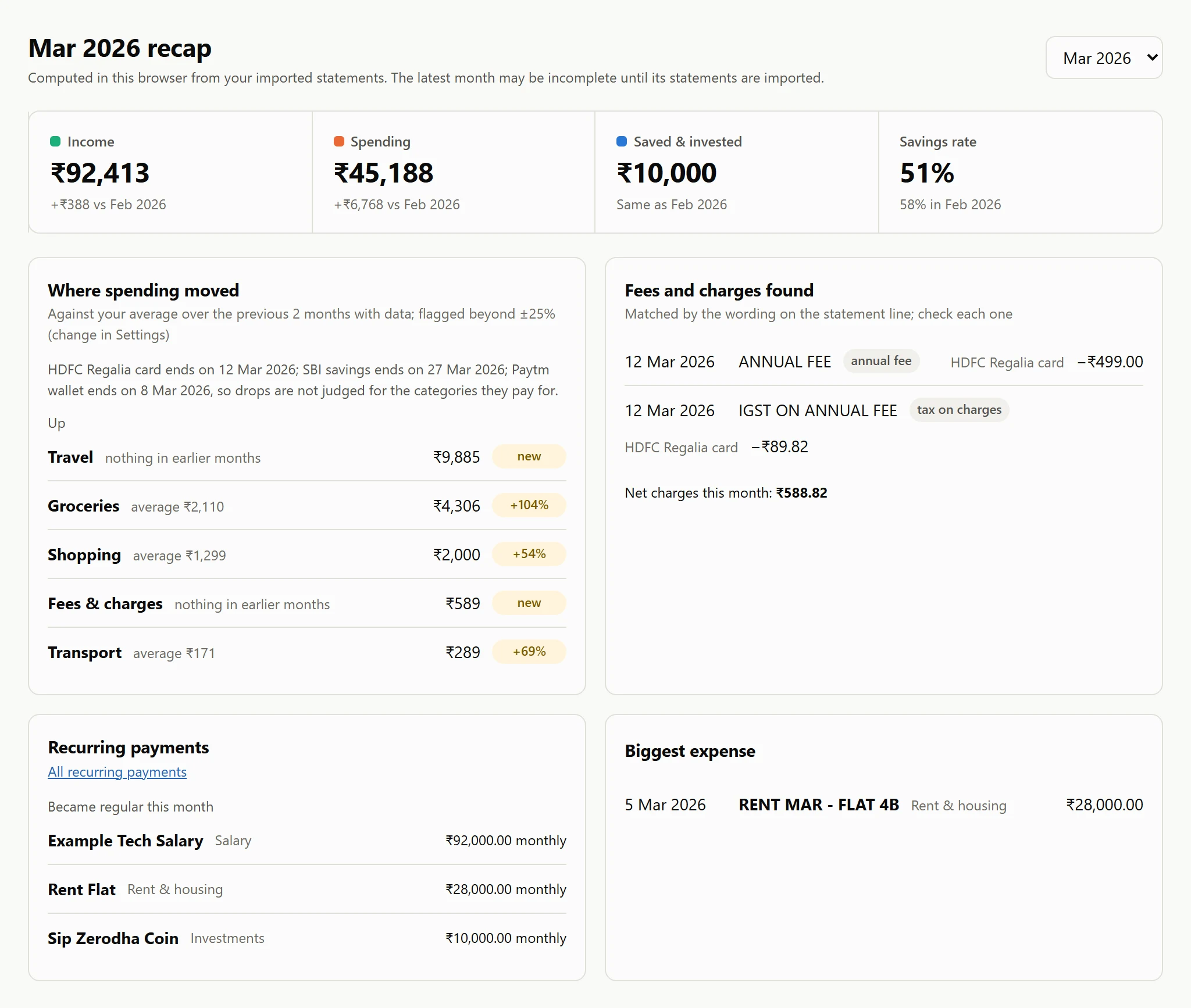Click the 'Fees & charges' category name
Image resolution: width=1191 pixels, height=1008 pixels.
pyautogui.click(x=105, y=604)
